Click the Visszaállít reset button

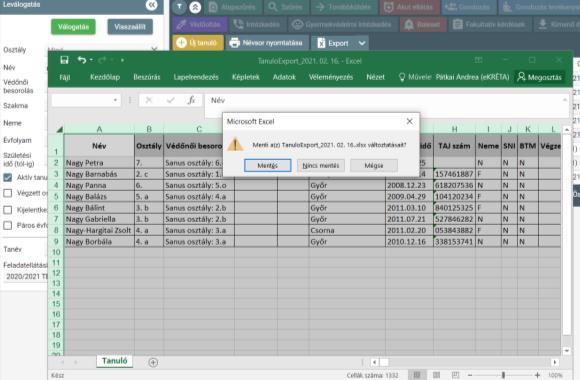click(x=130, y=27)
